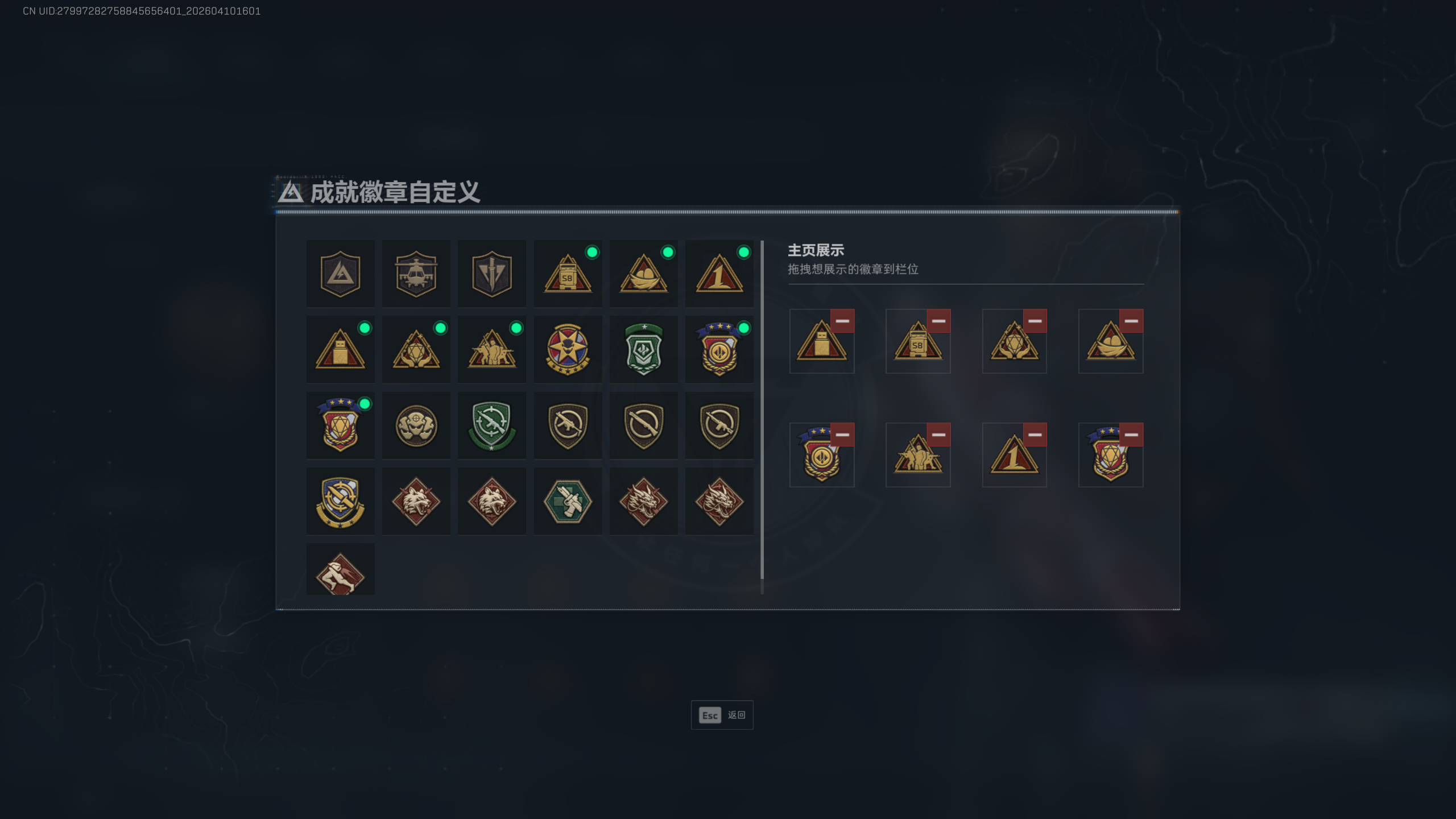
Task: Pick the green shield rifle crosshair badge
Action: pos(491,425)
